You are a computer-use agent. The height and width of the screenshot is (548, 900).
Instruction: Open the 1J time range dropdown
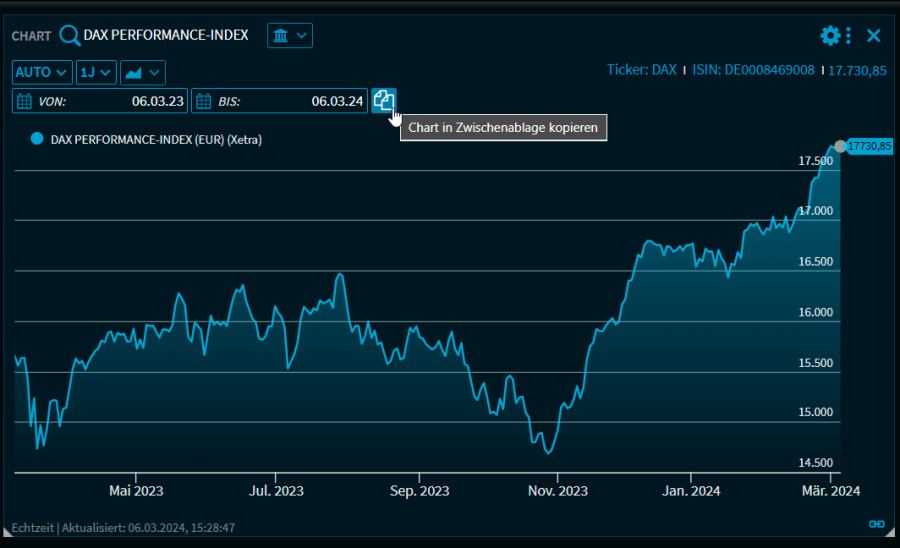tap(96, 72)
